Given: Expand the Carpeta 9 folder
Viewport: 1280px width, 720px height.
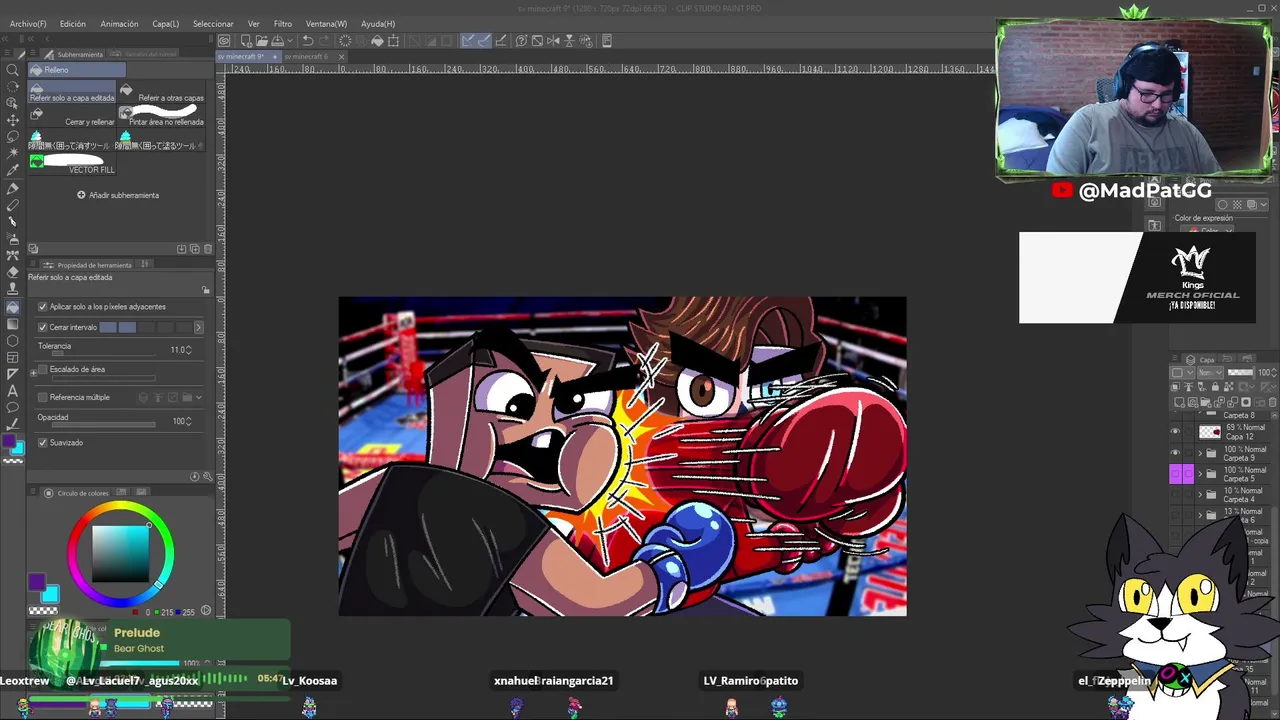Looking at the screenshot, I should [1201, 454].
